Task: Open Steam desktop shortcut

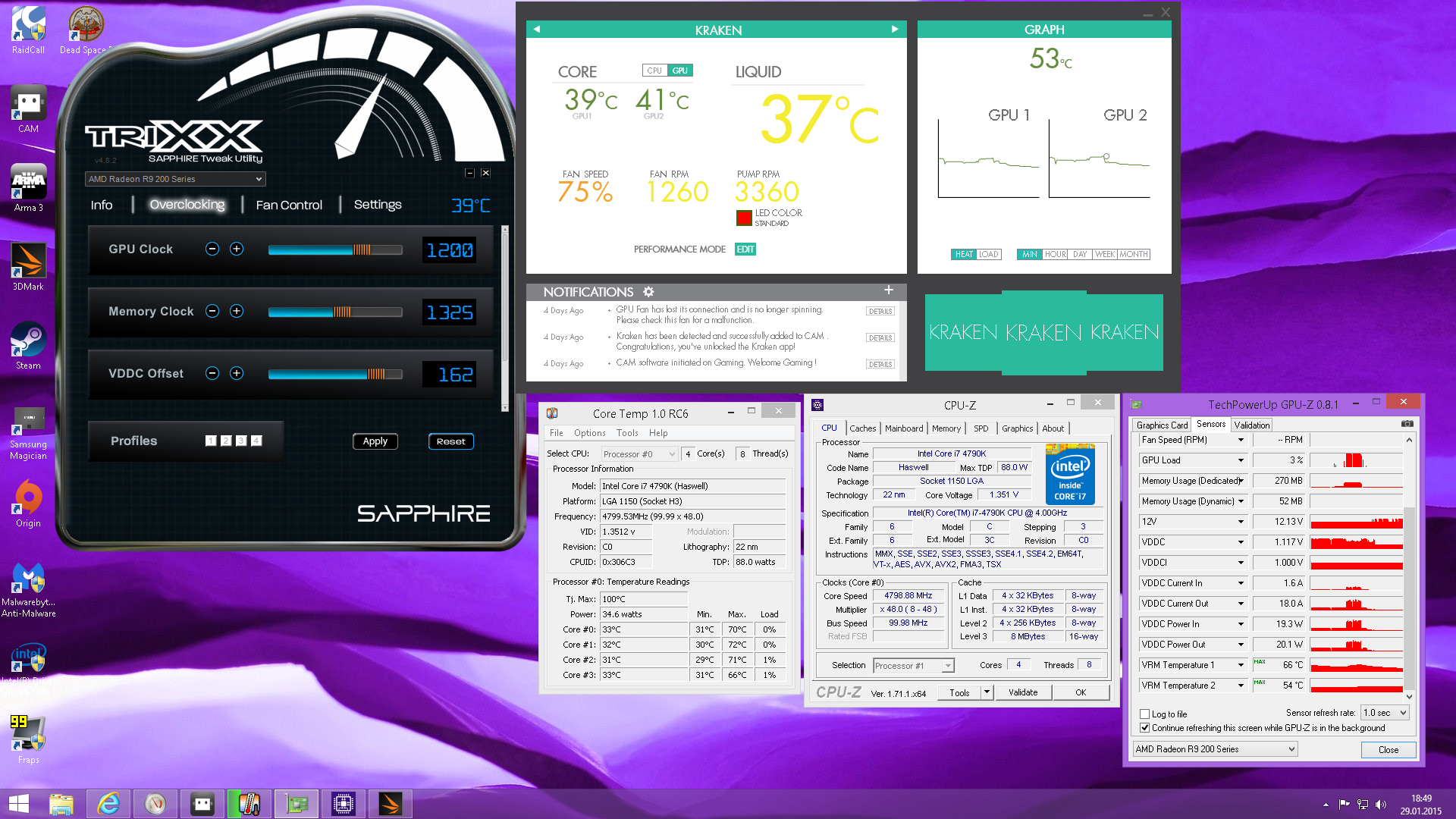Action: [x=28, y=346]
